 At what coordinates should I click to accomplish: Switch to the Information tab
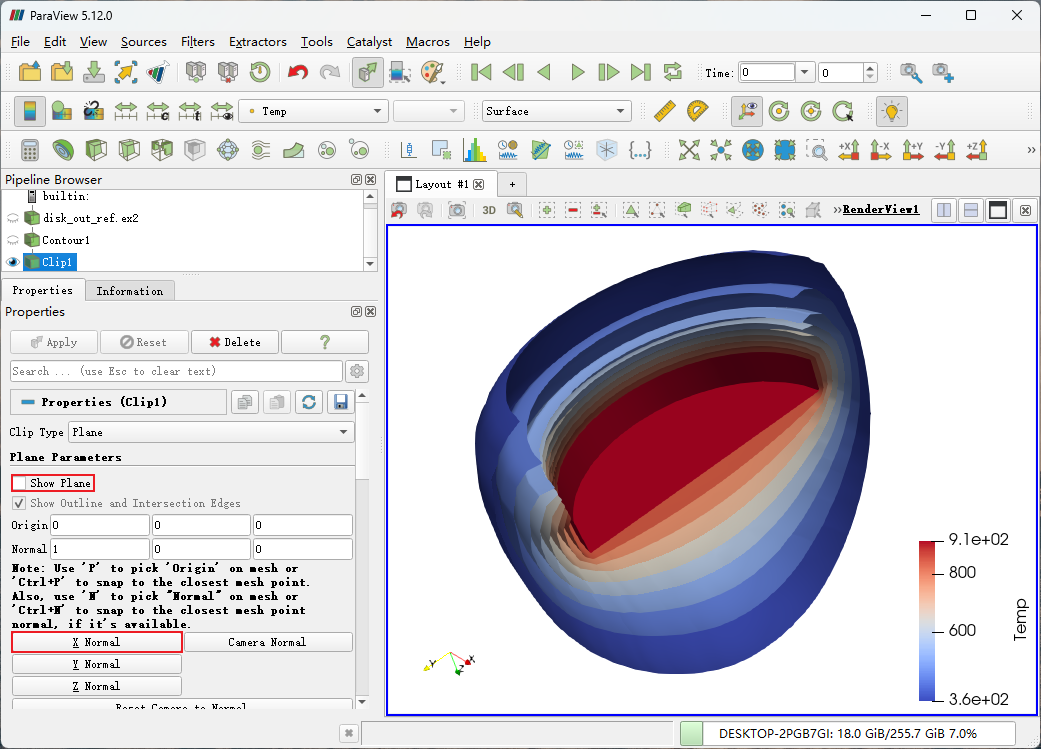[x=129, y=291]
